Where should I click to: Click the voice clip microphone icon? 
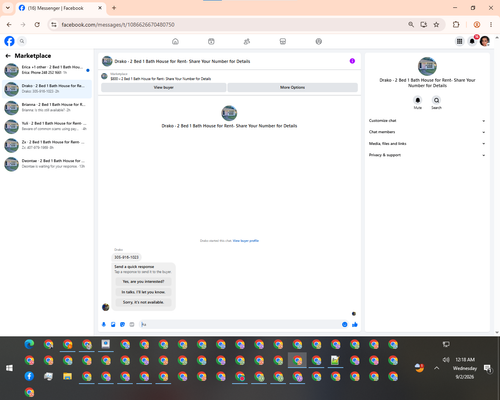tap(104, 324)
